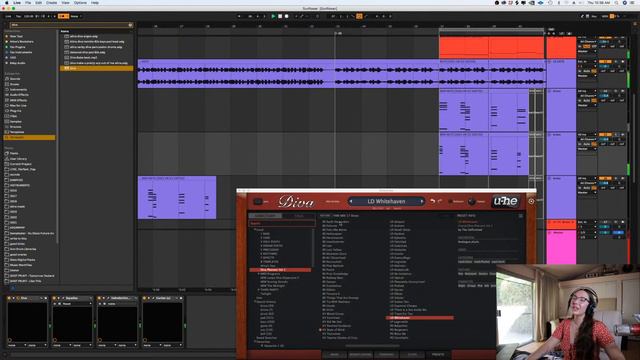This screenshot has height=360, width=640.
Task: Select the MIDI clip at arrangement start
Action: [177, 198]
